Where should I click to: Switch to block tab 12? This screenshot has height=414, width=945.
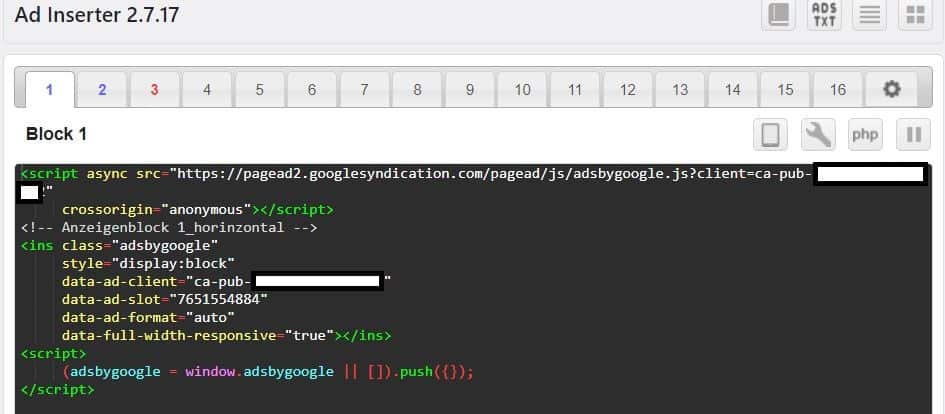click(x=627, y=90)
